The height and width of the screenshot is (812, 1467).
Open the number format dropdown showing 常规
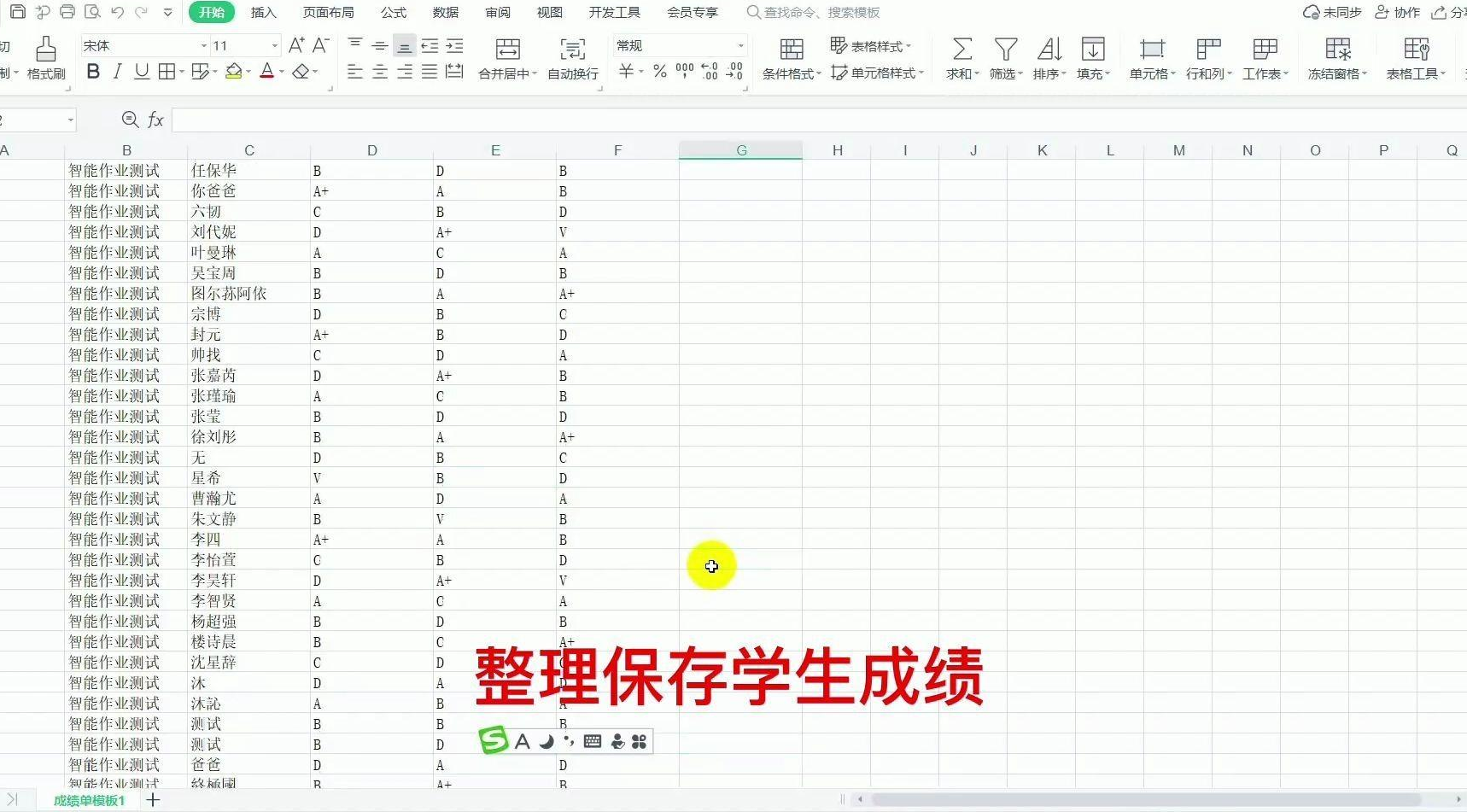point(740,46)
